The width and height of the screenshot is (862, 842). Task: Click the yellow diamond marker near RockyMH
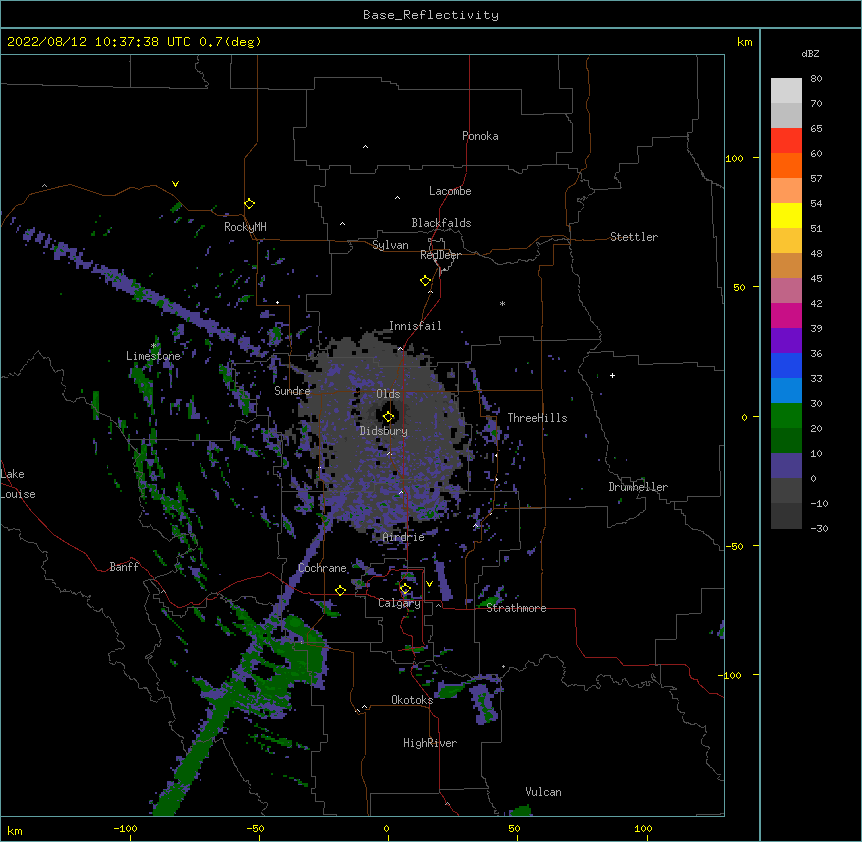tap(249, 204)
